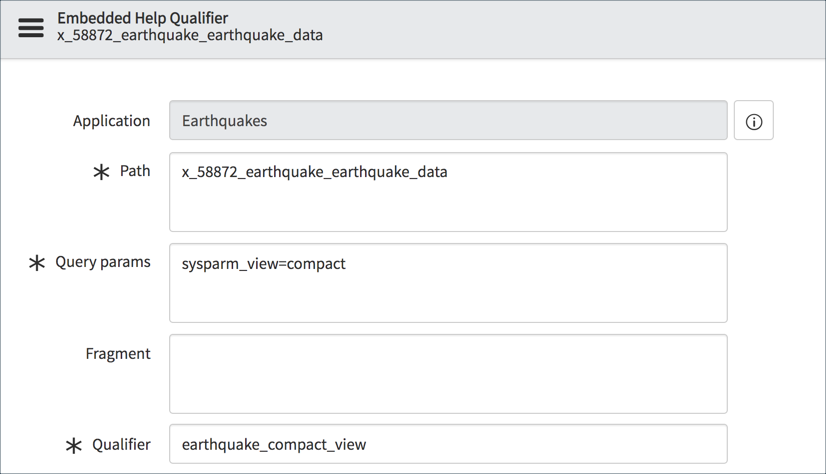The width and height of the screenshot is (826, 474).
Task: Focus the Path text area
Action: [x=448, y=205]
